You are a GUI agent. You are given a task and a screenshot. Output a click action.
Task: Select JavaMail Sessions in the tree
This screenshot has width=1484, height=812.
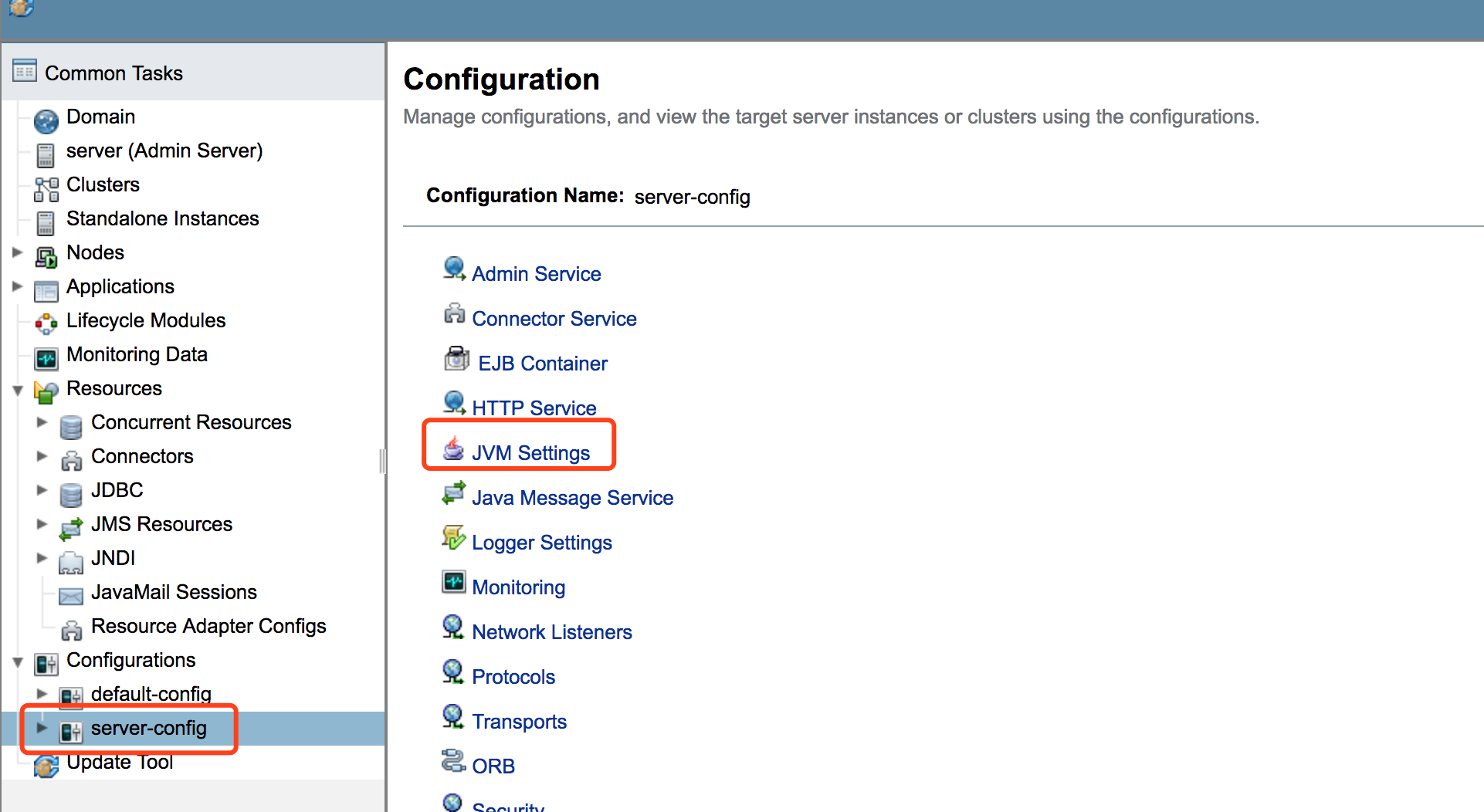pos(174,592)
